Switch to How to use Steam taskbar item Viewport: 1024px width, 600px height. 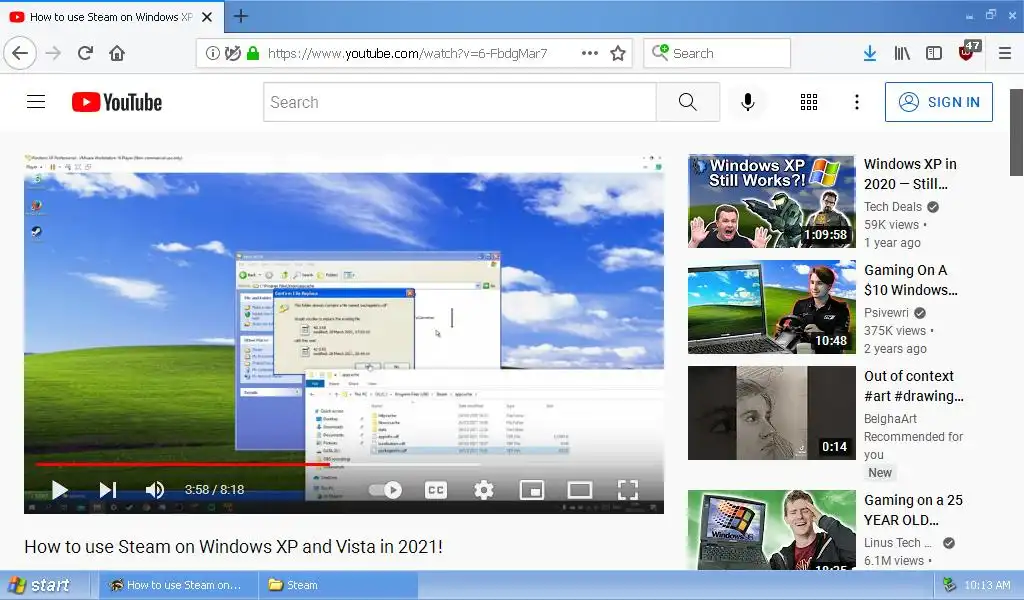click(x=178, y=585)
